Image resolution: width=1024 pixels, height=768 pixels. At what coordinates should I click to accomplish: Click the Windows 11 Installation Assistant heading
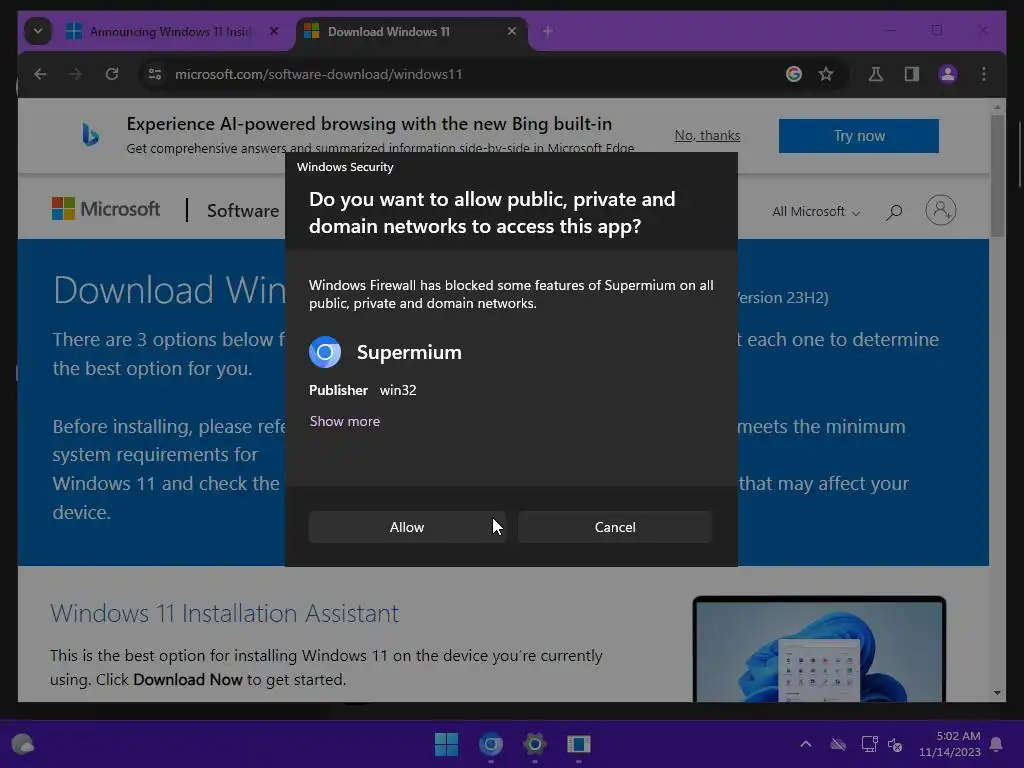(x=225, y=613)
